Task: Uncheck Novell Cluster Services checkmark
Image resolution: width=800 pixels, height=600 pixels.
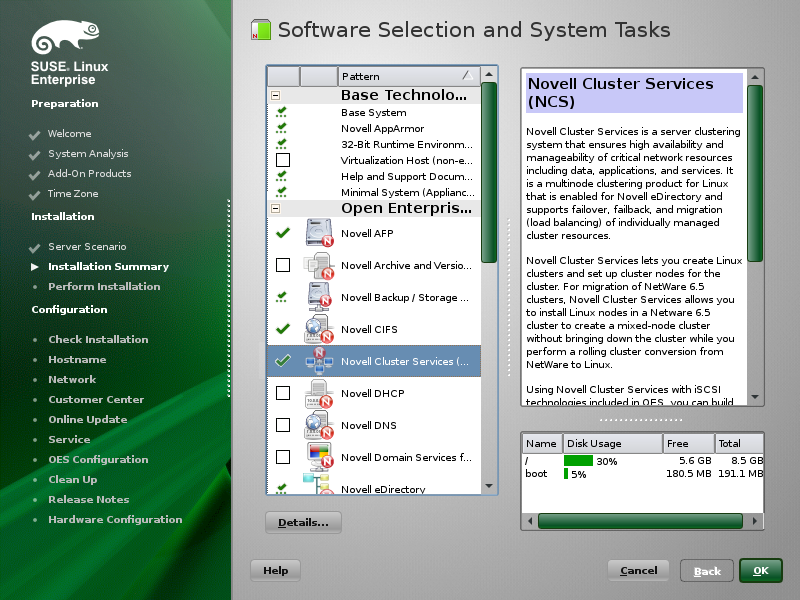Action: point(283,361)
